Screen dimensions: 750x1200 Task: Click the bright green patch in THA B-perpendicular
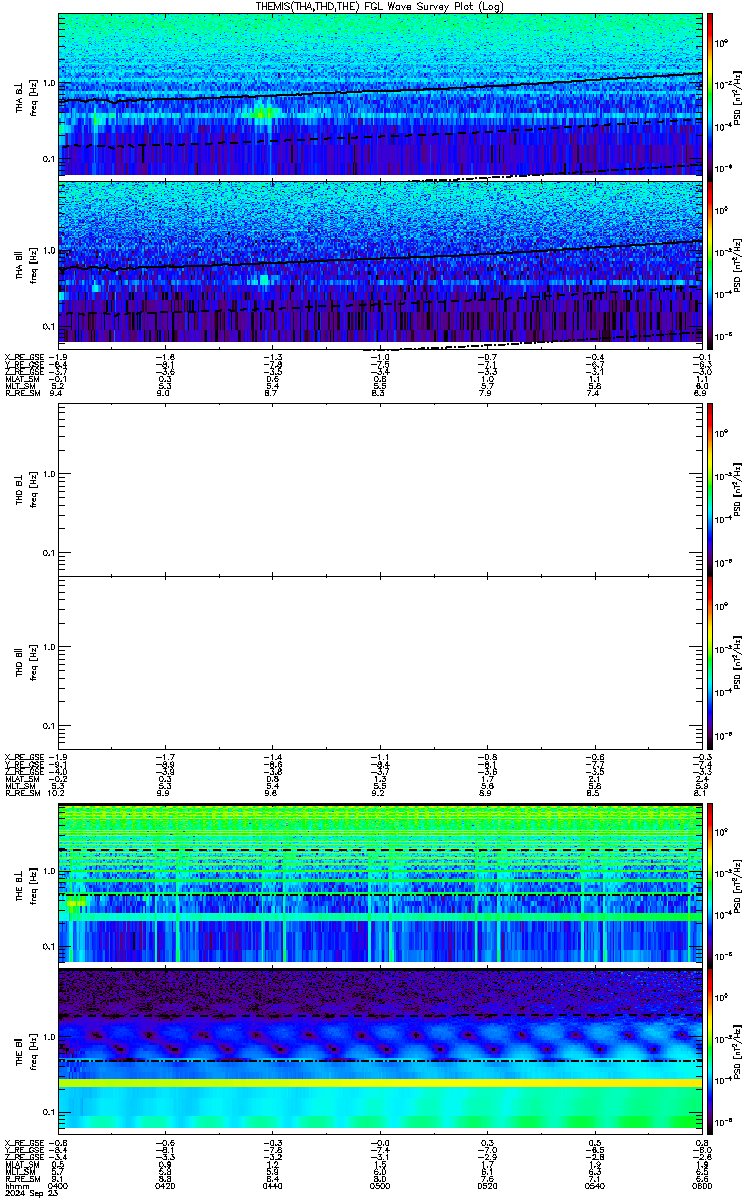click(264, 113)
